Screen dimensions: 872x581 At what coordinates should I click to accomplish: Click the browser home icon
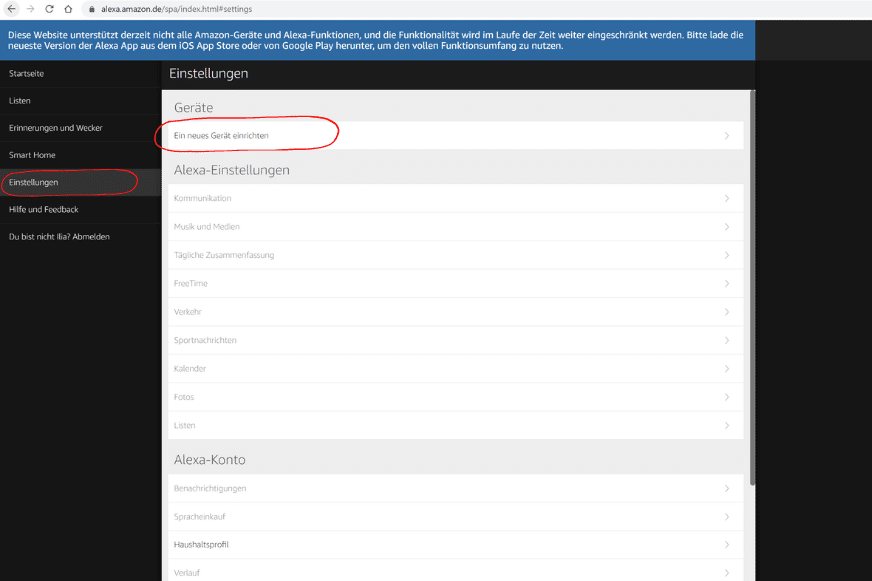pos(67,7)
